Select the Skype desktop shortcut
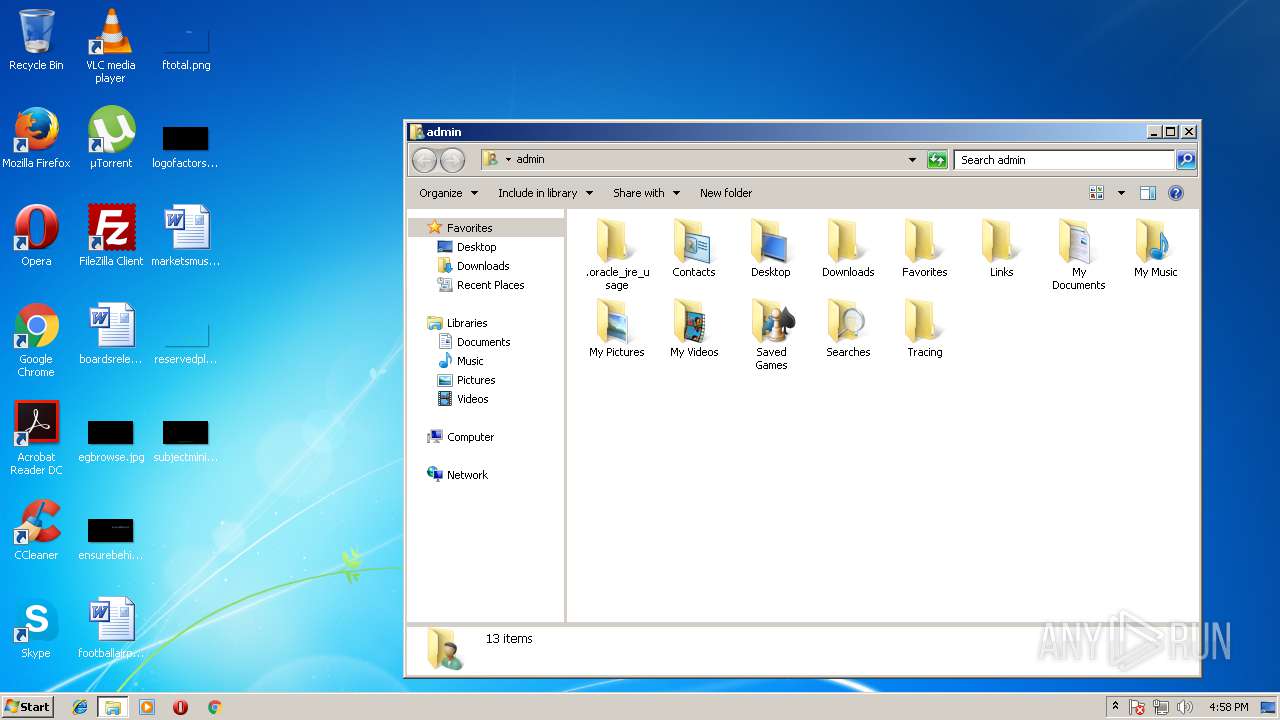Image resolution: width=1280 pixels, height=720 pixels. coord(36,628)
